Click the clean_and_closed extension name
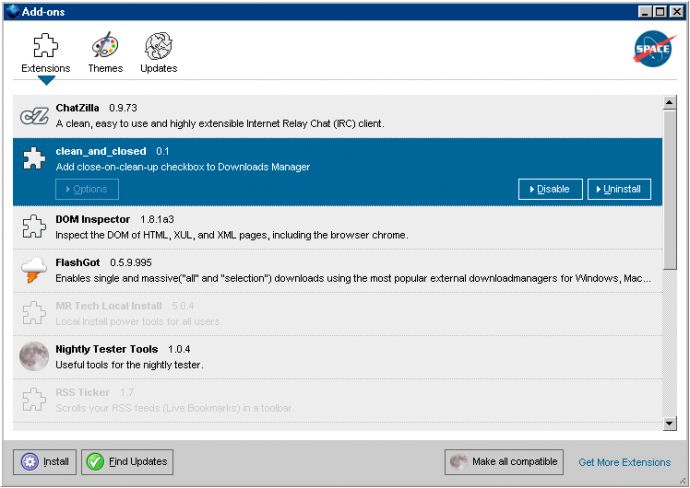Viewport: 690px width, 488px height. point(101,151)
